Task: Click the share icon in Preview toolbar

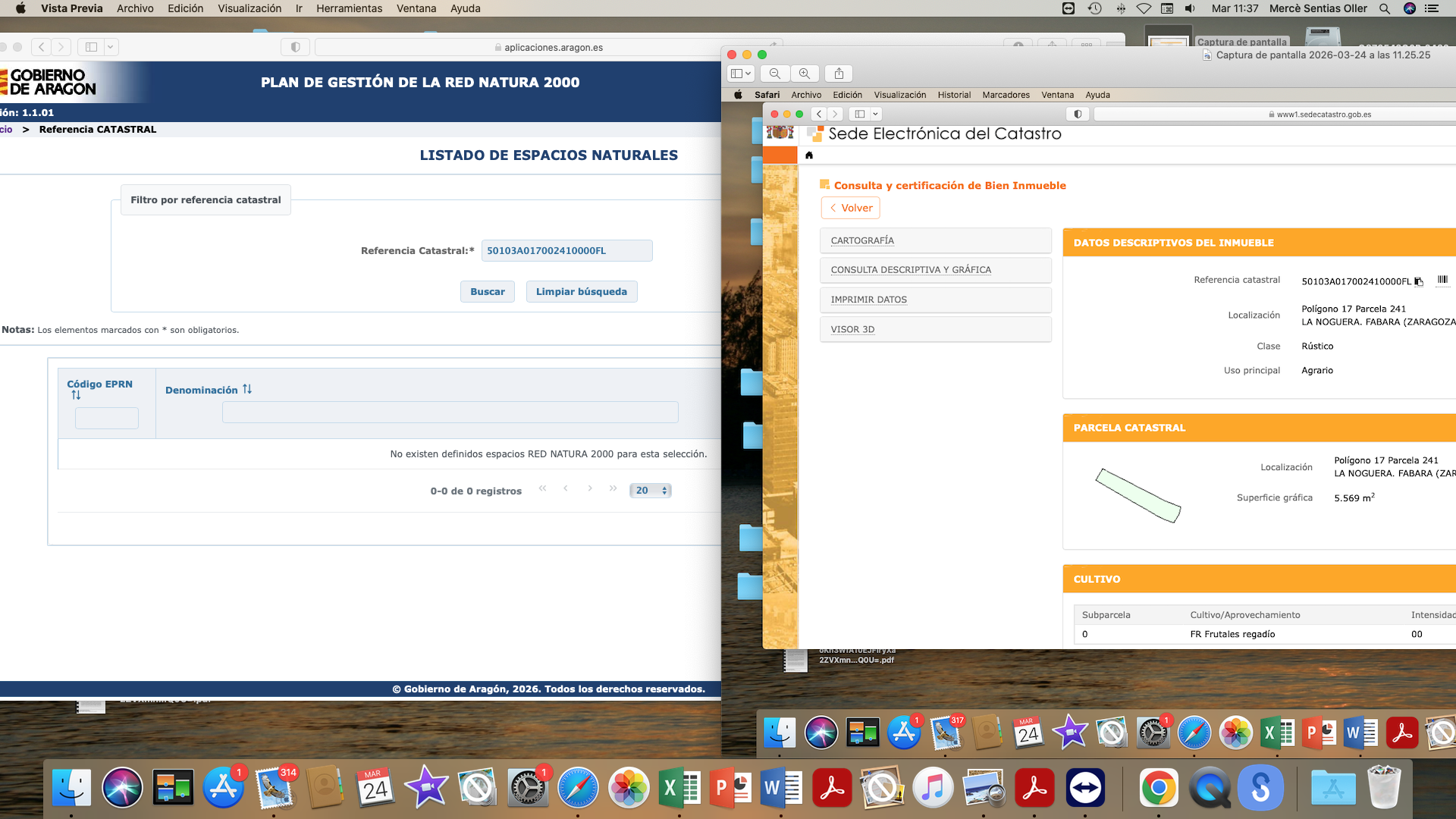Action: [839, 74]
